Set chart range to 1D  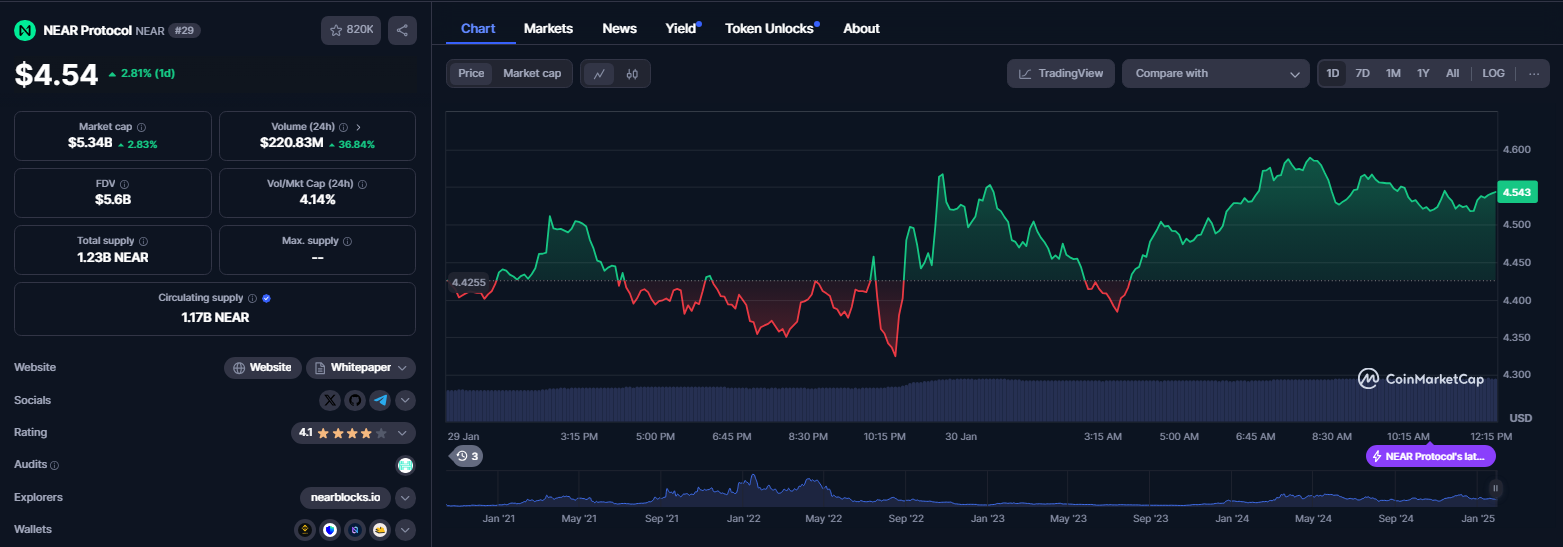pos(1332,73)
